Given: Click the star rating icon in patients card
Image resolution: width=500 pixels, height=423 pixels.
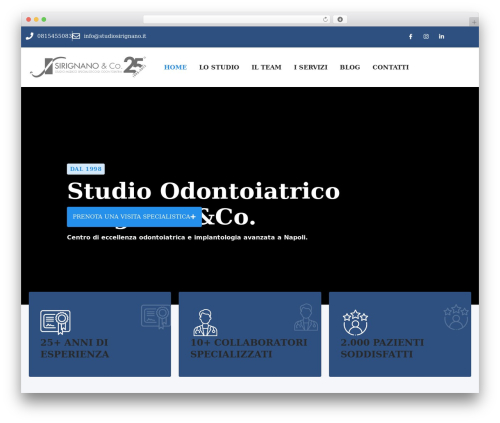Looking at the screenshot, I should coord(355,322).
